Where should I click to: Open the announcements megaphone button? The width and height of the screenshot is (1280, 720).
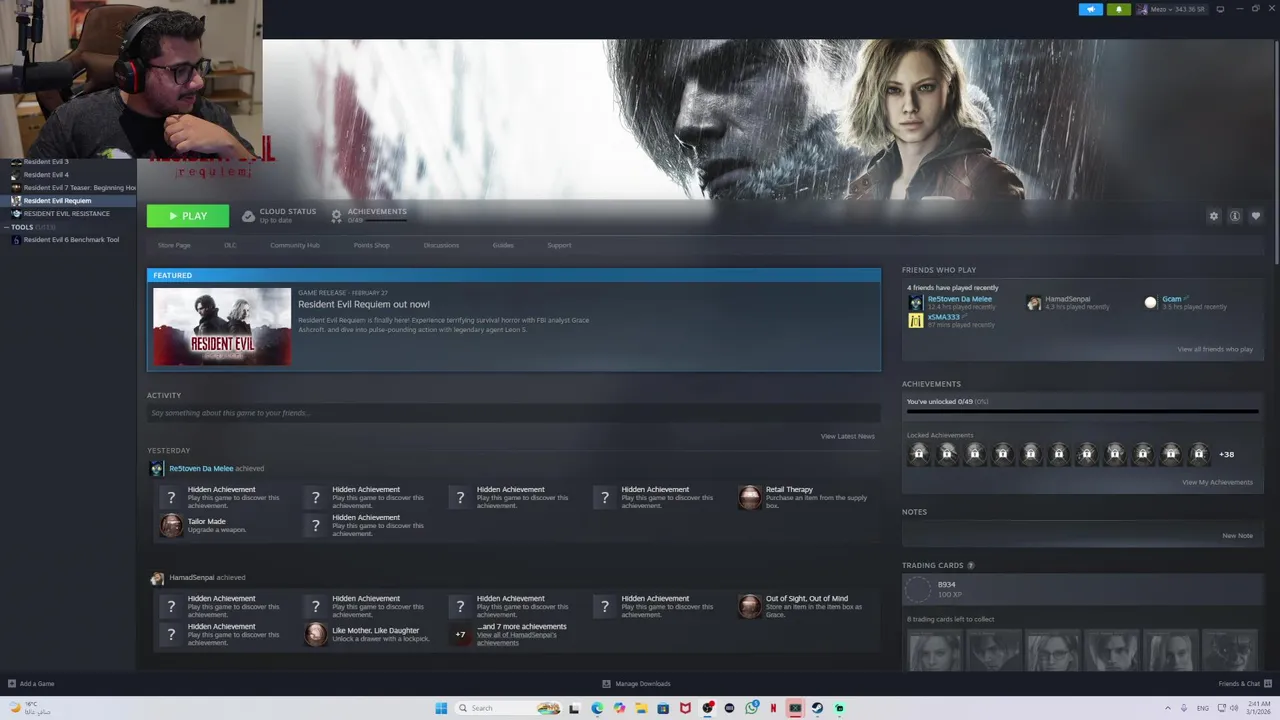pyautogui.click(x=1090, y=9)
